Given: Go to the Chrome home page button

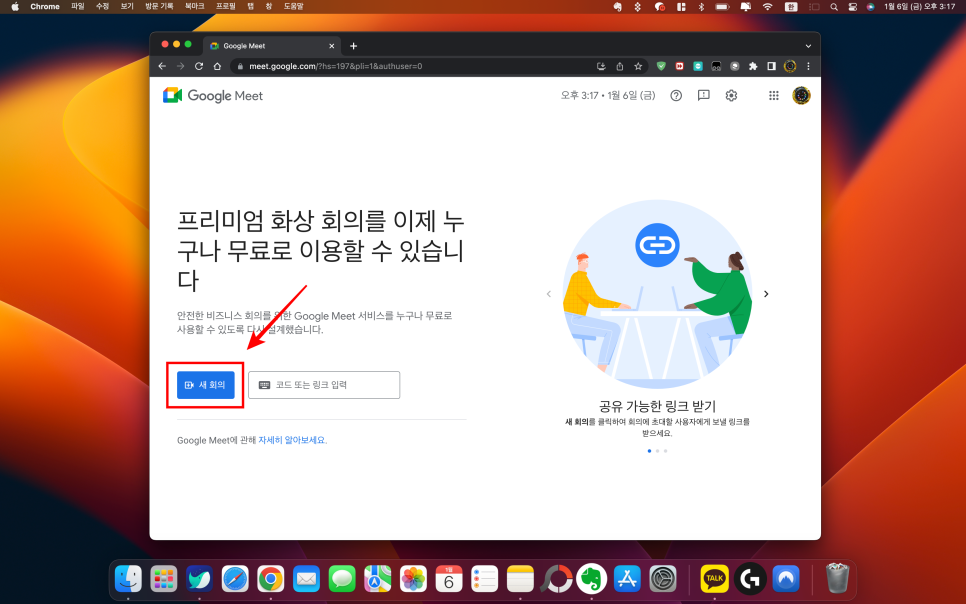Looking at the screenshot, I should (x=217, y=66).
